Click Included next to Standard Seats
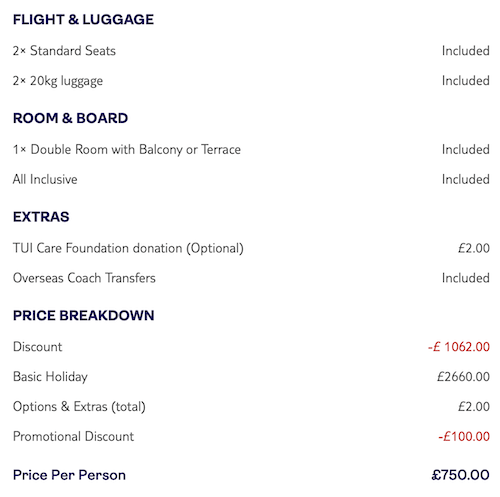Screen dimensions: 500x497 pyautogui.click(x=466, y=51)
